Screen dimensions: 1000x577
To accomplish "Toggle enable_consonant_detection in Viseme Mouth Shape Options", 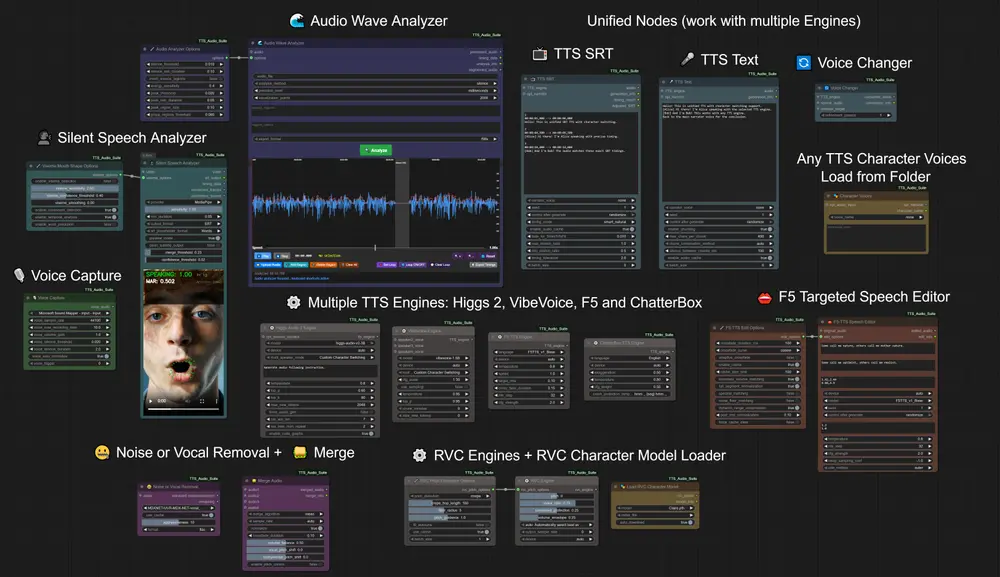I will 114,211.
